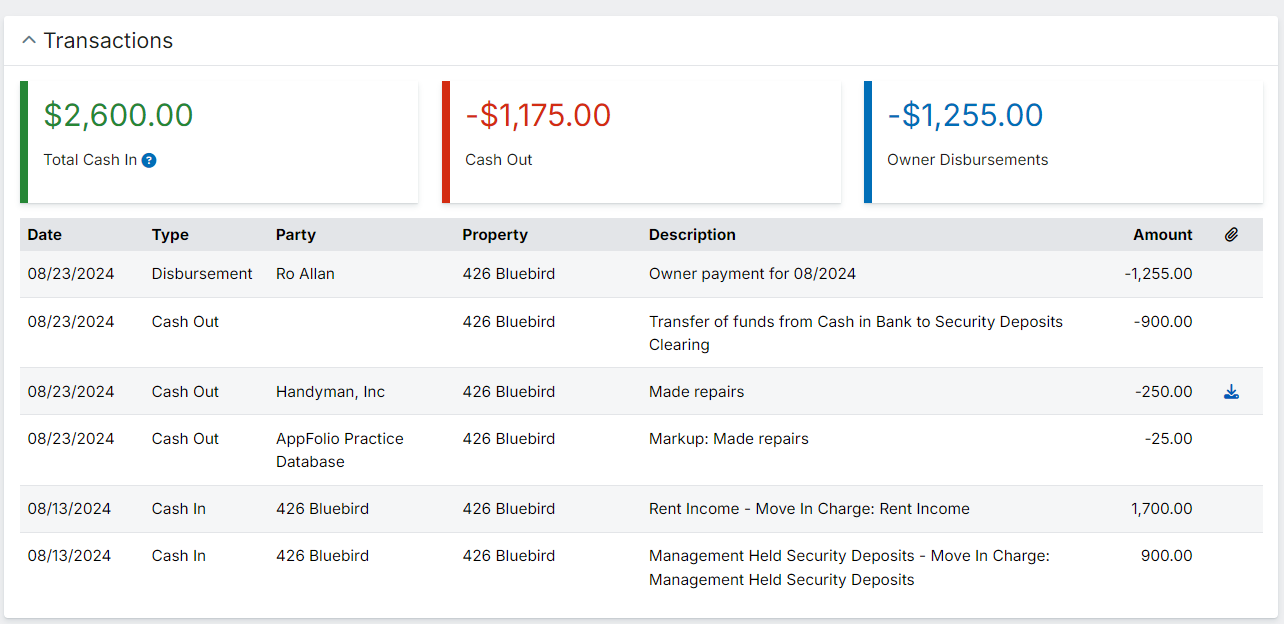Click the Transactions section title
The width and height of the screenshot is (1284, 624).
click(108, 41)
